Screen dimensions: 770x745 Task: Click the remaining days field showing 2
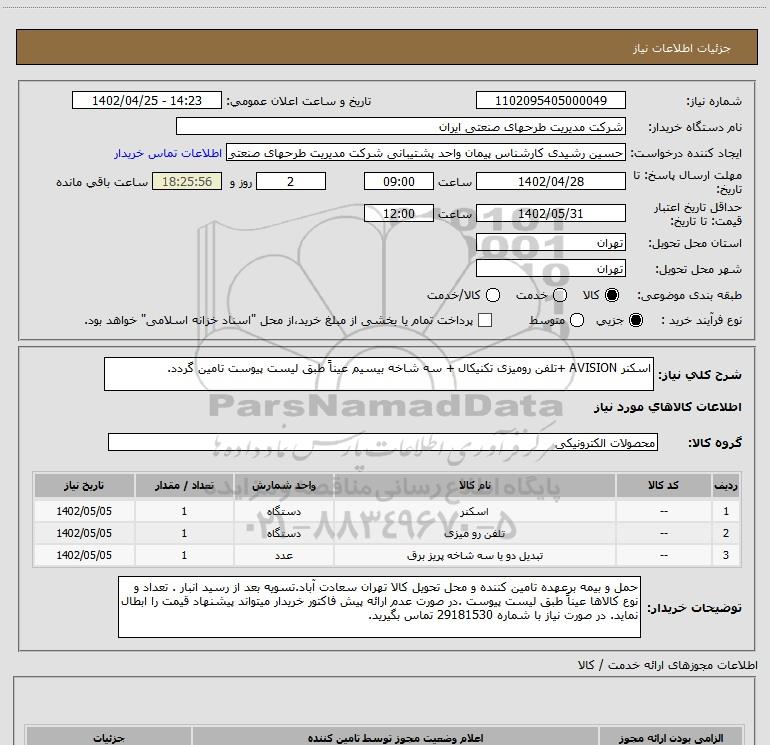click(x=291, y=181)
